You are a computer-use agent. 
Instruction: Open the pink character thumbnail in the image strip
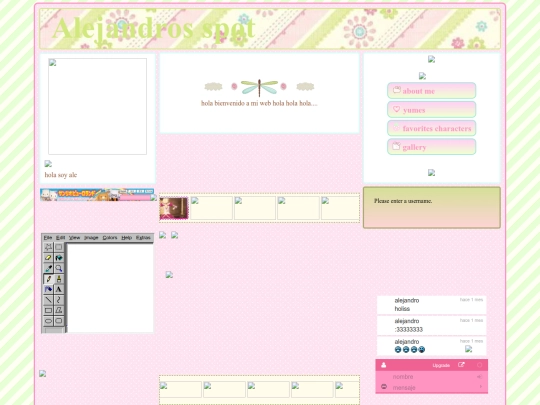pos(174,208)
